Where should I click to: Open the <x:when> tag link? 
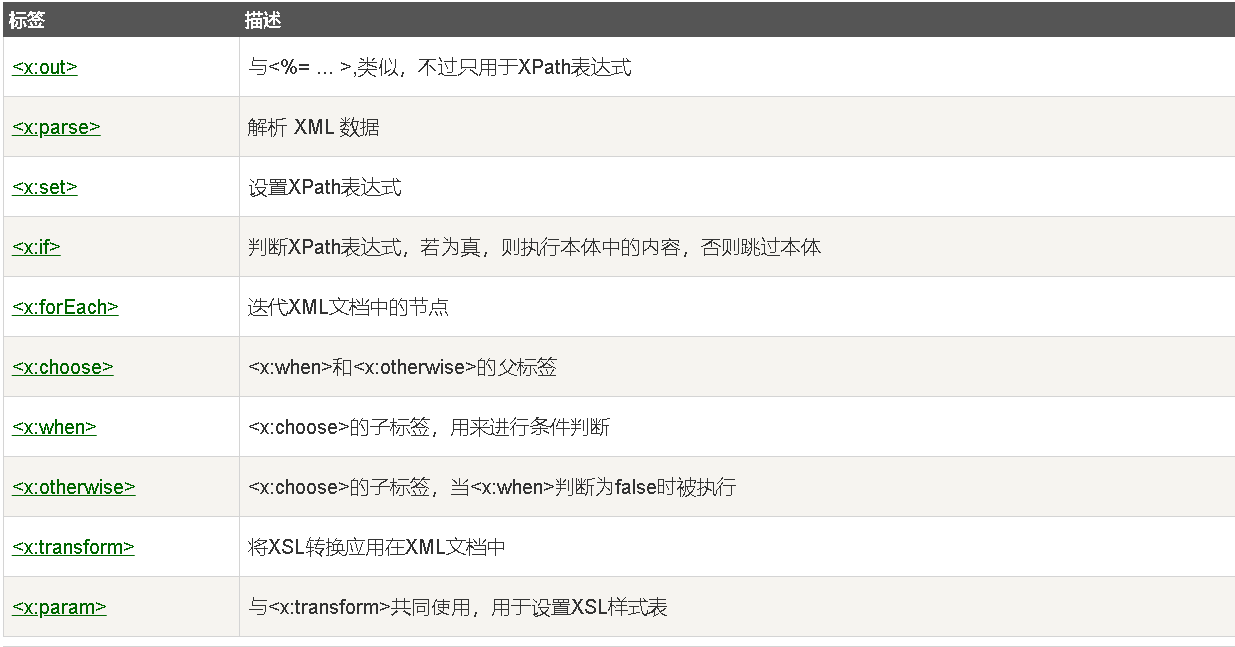pyautogui.click(x=54, y=427)
